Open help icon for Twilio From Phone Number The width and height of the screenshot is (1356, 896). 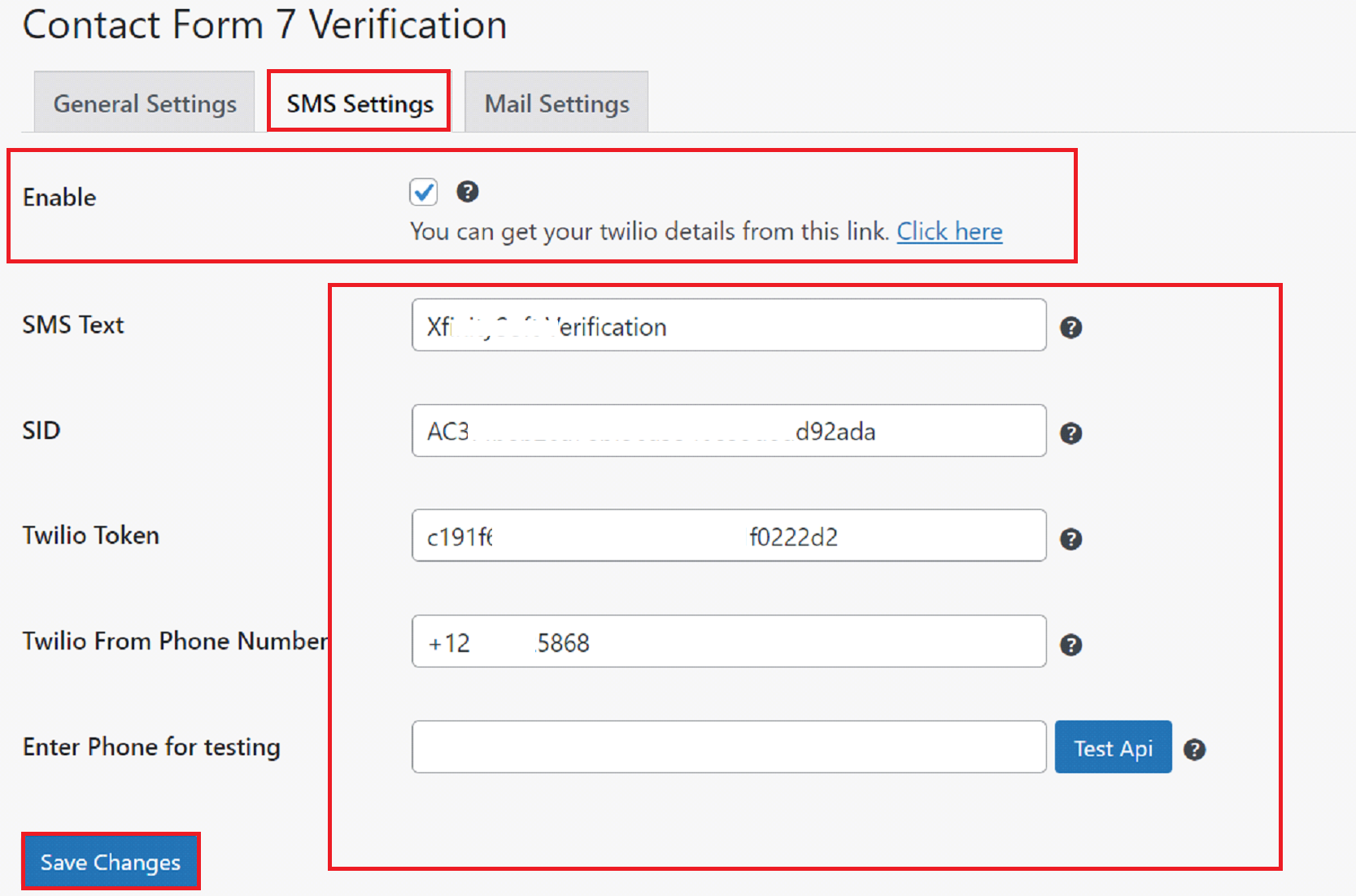[1070, 645]
